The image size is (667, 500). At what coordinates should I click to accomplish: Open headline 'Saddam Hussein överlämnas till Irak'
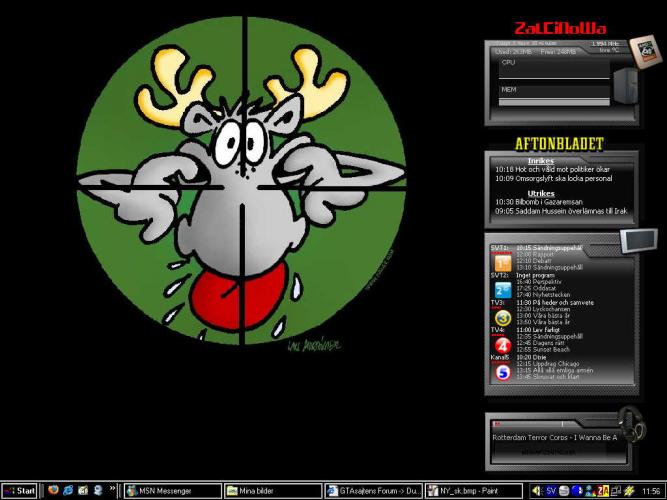point(561,211)
